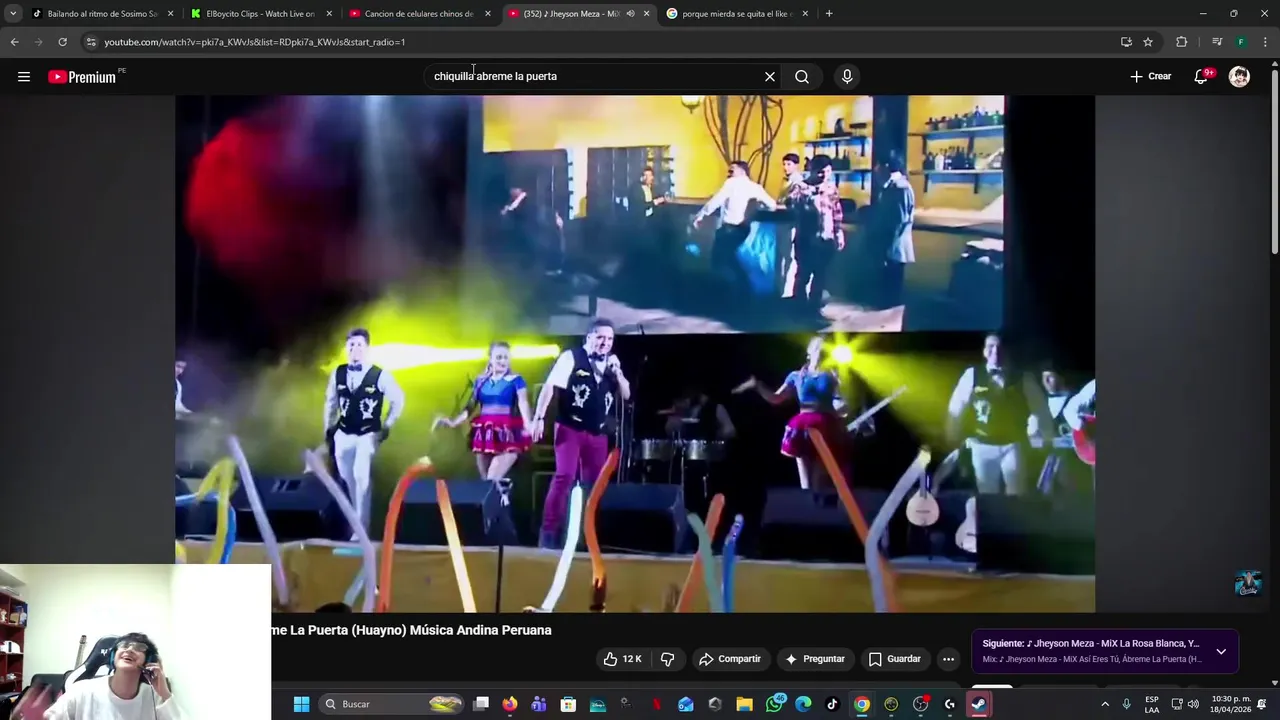Switch to Google Chrome on the taskbar

pos(861,704)
